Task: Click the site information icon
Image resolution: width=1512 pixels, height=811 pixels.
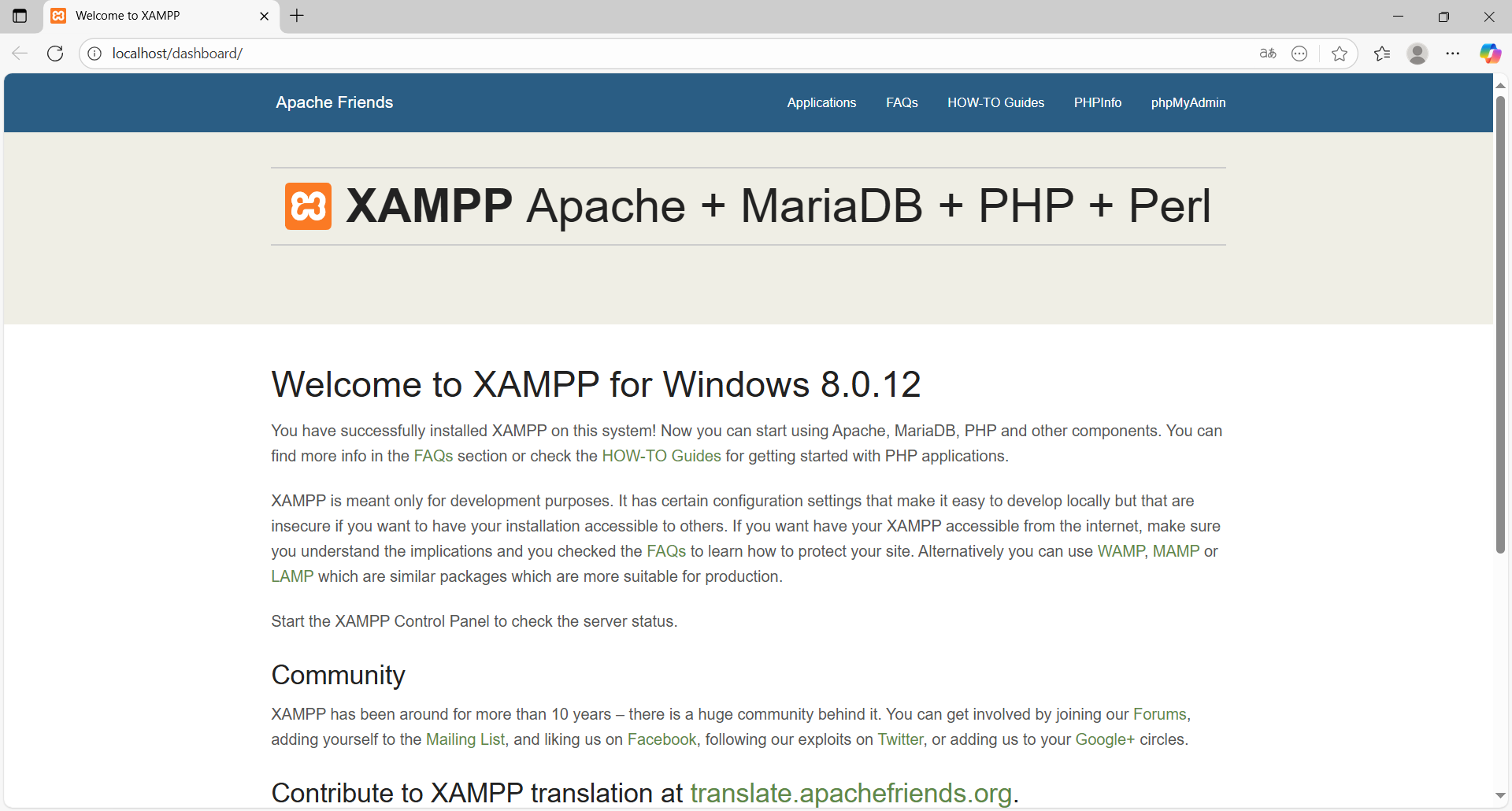Action: coord(94,54)
